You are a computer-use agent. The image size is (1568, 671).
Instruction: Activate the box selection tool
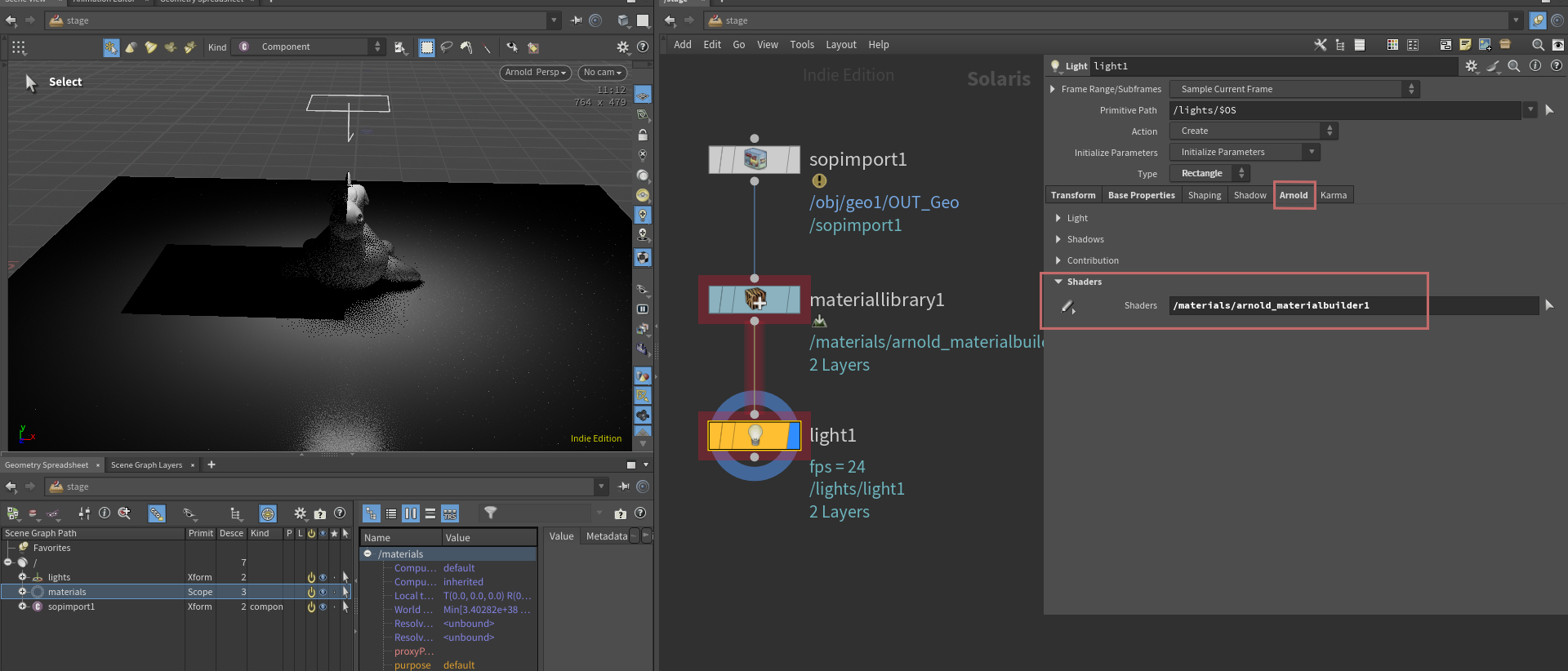[x=426, y=47]
